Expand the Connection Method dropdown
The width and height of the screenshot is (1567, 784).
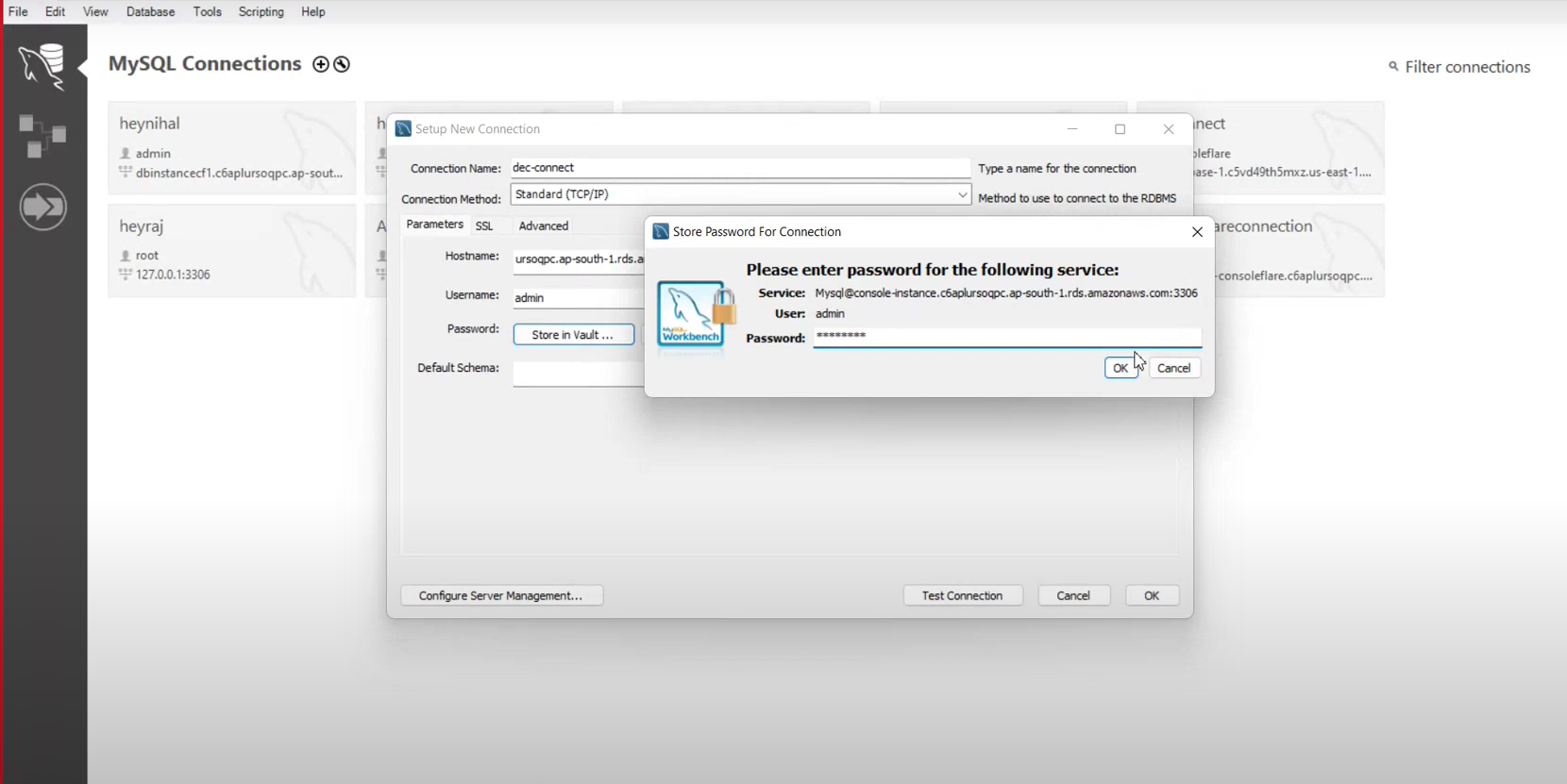[x=961, y=194]
